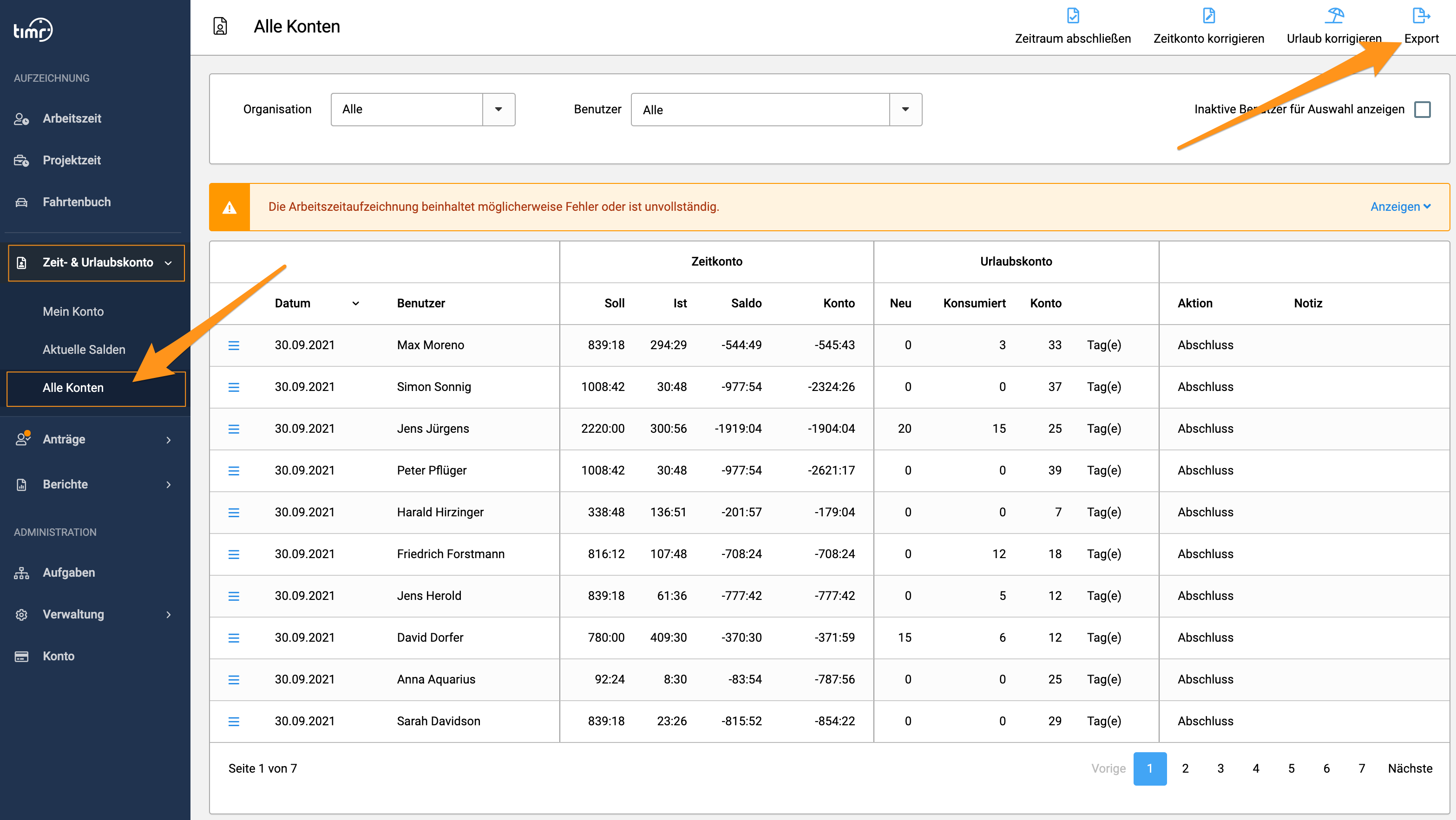This screenshot has height=820, width=1456.
Task: Go to page 3
Action: pyautogui.click(x=1220, y=768)
